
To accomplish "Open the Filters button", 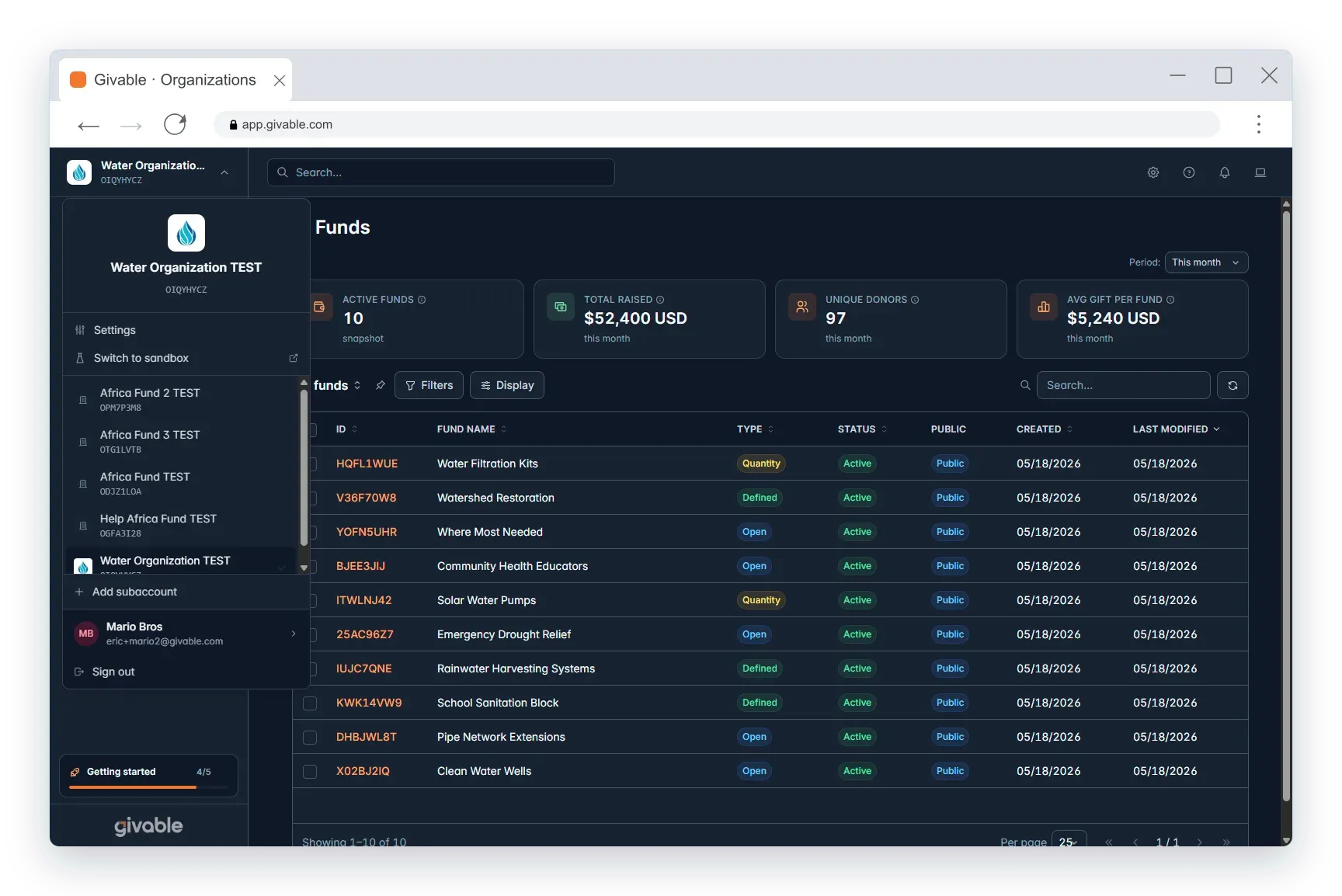I will [429, 385].
